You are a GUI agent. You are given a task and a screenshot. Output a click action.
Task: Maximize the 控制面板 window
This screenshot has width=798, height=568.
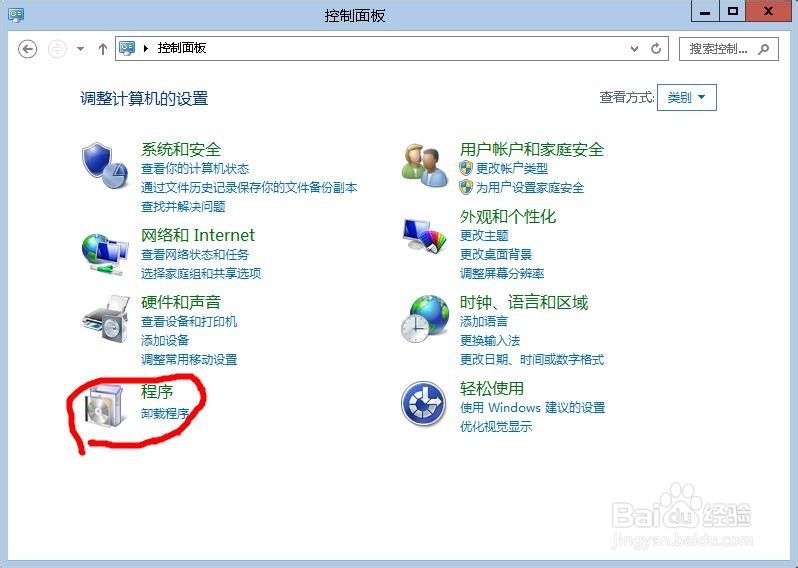click(x=732, y=11)
